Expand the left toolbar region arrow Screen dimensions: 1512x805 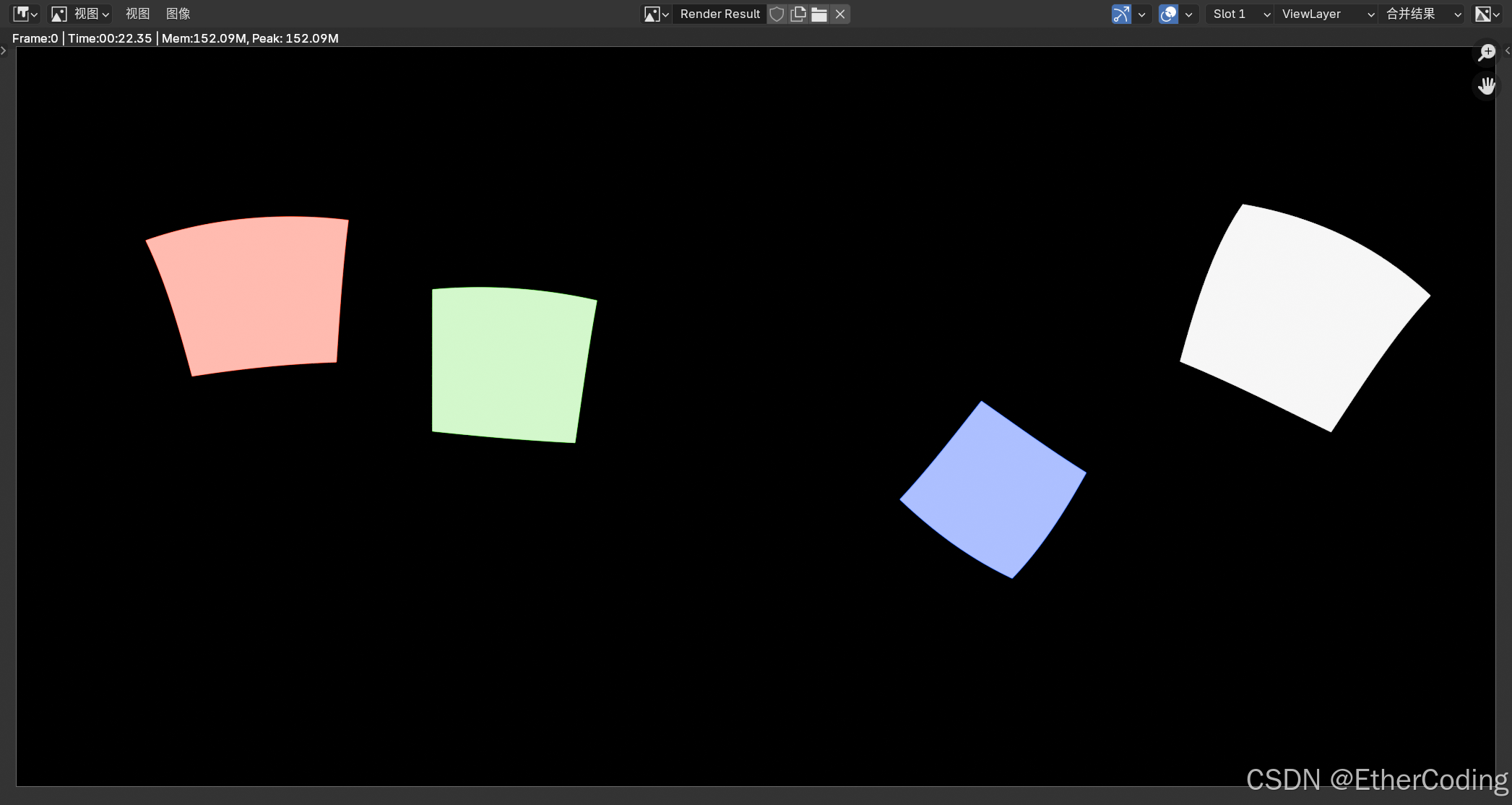tap(4, 51)
